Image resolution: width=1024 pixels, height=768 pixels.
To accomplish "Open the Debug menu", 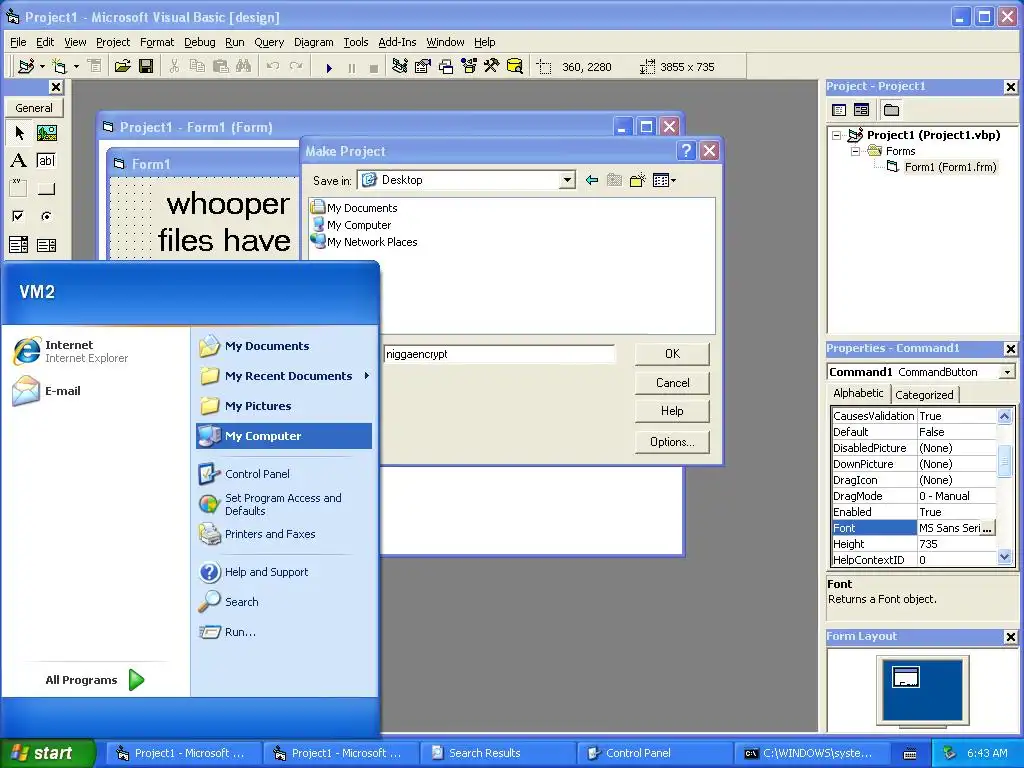I will (x=199, y=42).
